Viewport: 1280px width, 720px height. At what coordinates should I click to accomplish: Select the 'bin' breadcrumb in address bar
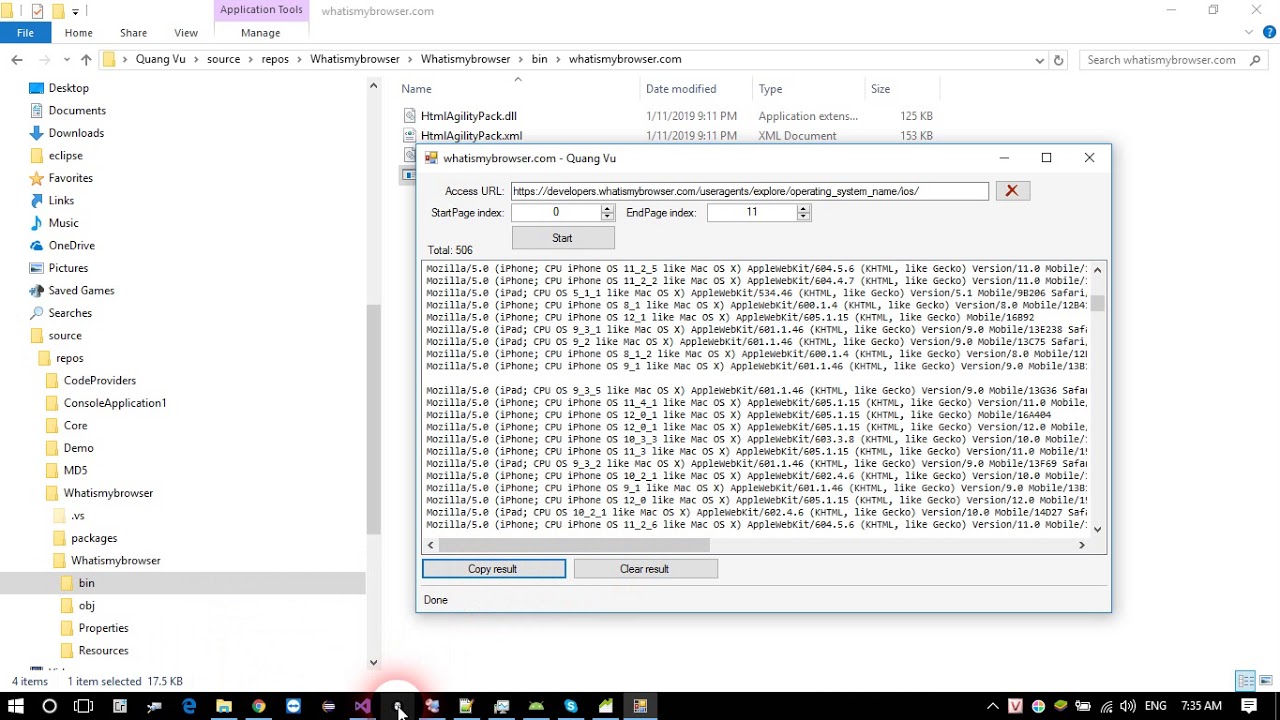point(539,60)
